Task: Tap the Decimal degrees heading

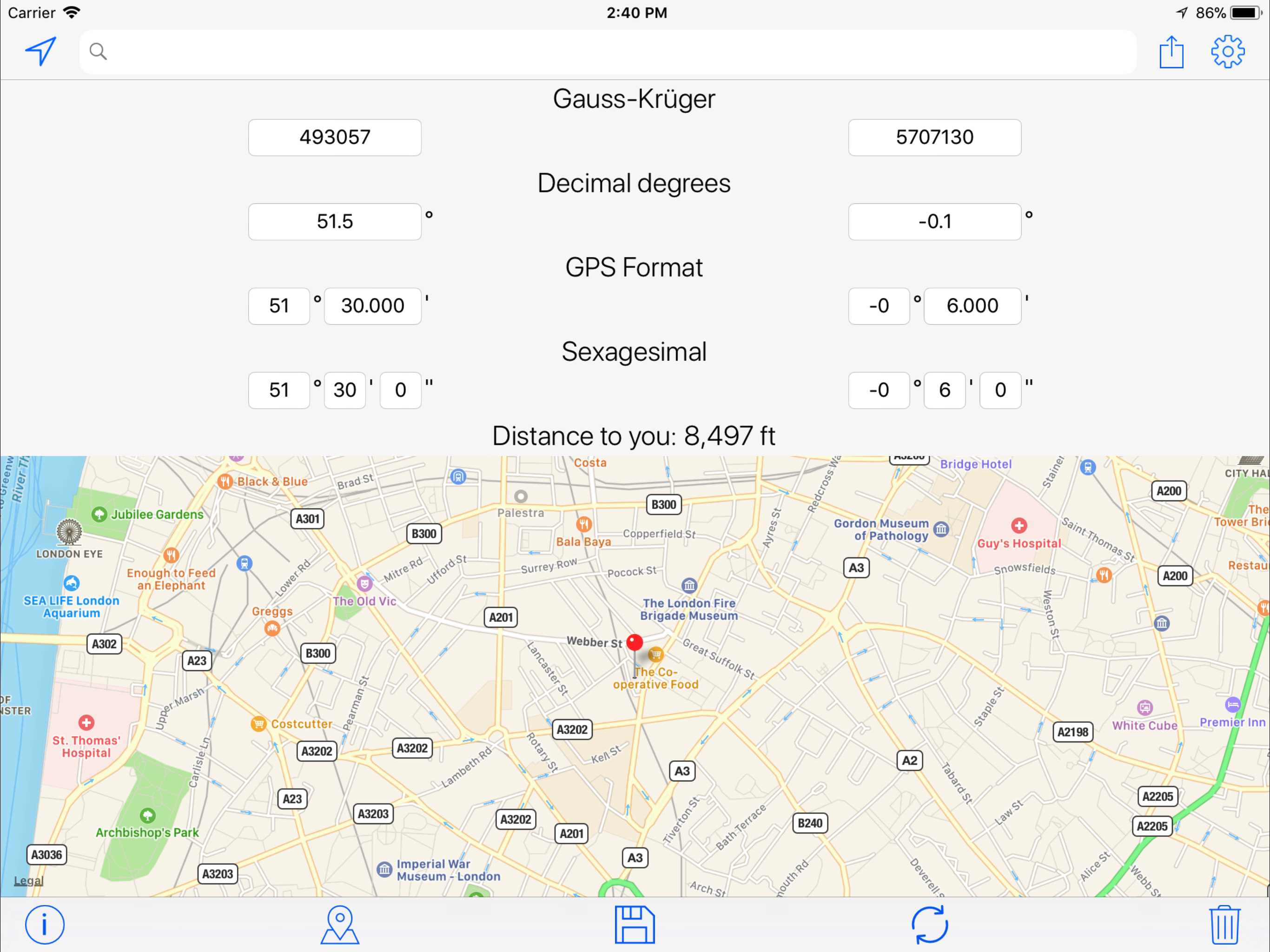Action: pos(634,183)
